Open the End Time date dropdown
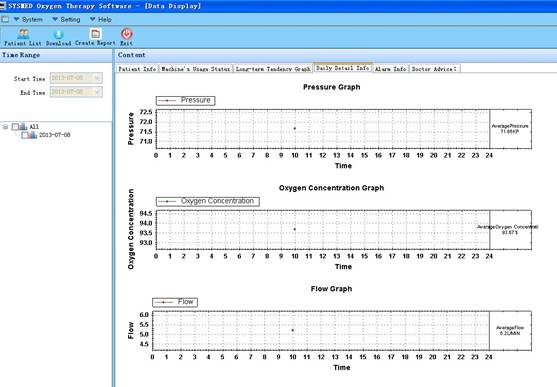This screenshot has height=387, width=557. pos(97,92)
